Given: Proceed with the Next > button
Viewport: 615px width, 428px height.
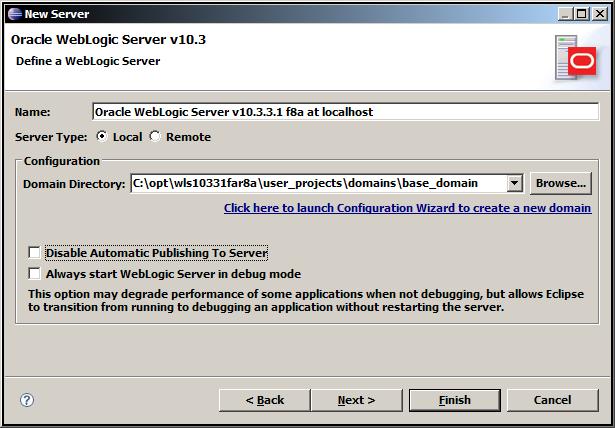Looking at the screenshot, I should (357, 400).
